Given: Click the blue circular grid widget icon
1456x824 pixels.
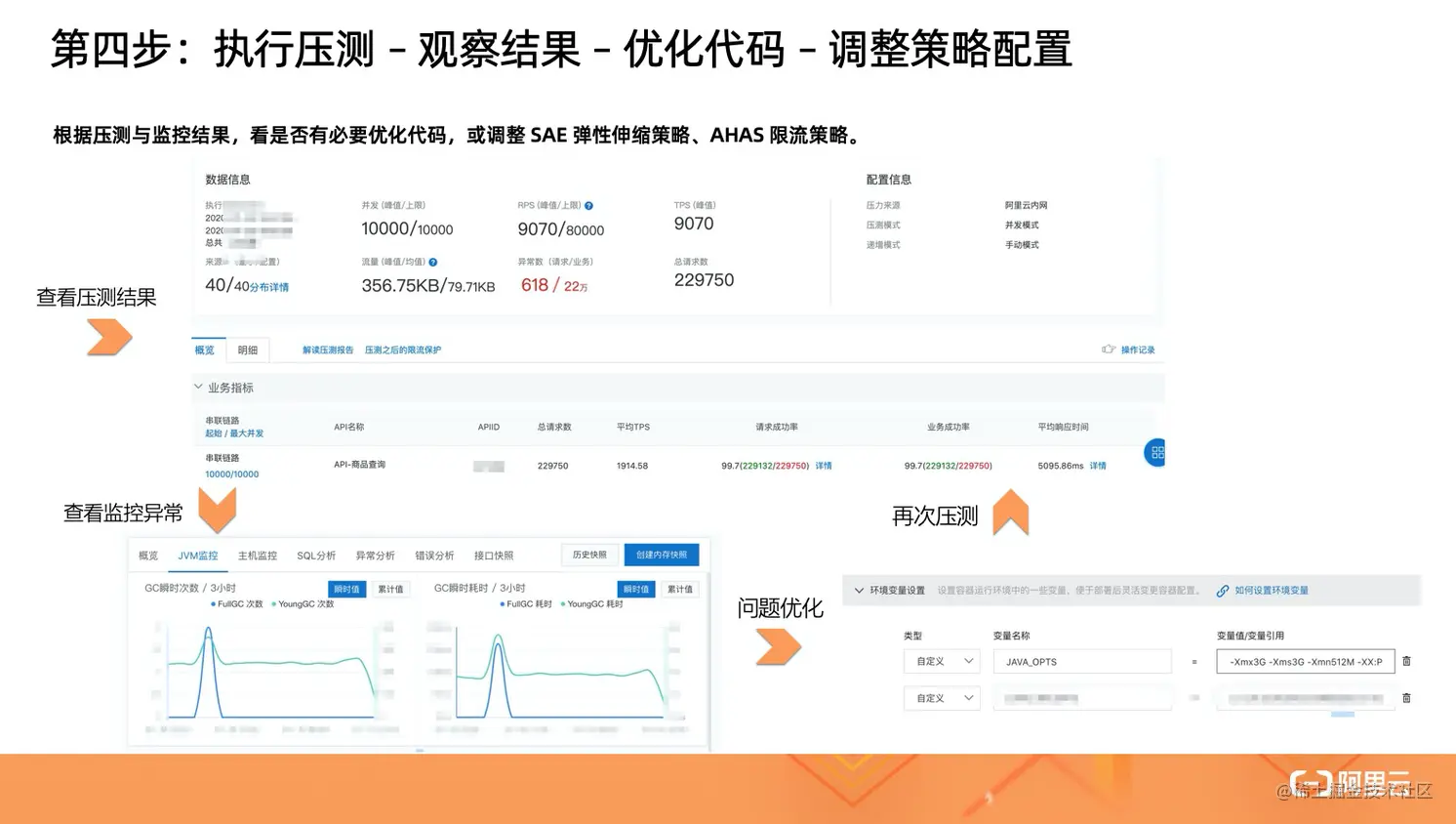Looking at the screenshot, I should pos(1155,452).
